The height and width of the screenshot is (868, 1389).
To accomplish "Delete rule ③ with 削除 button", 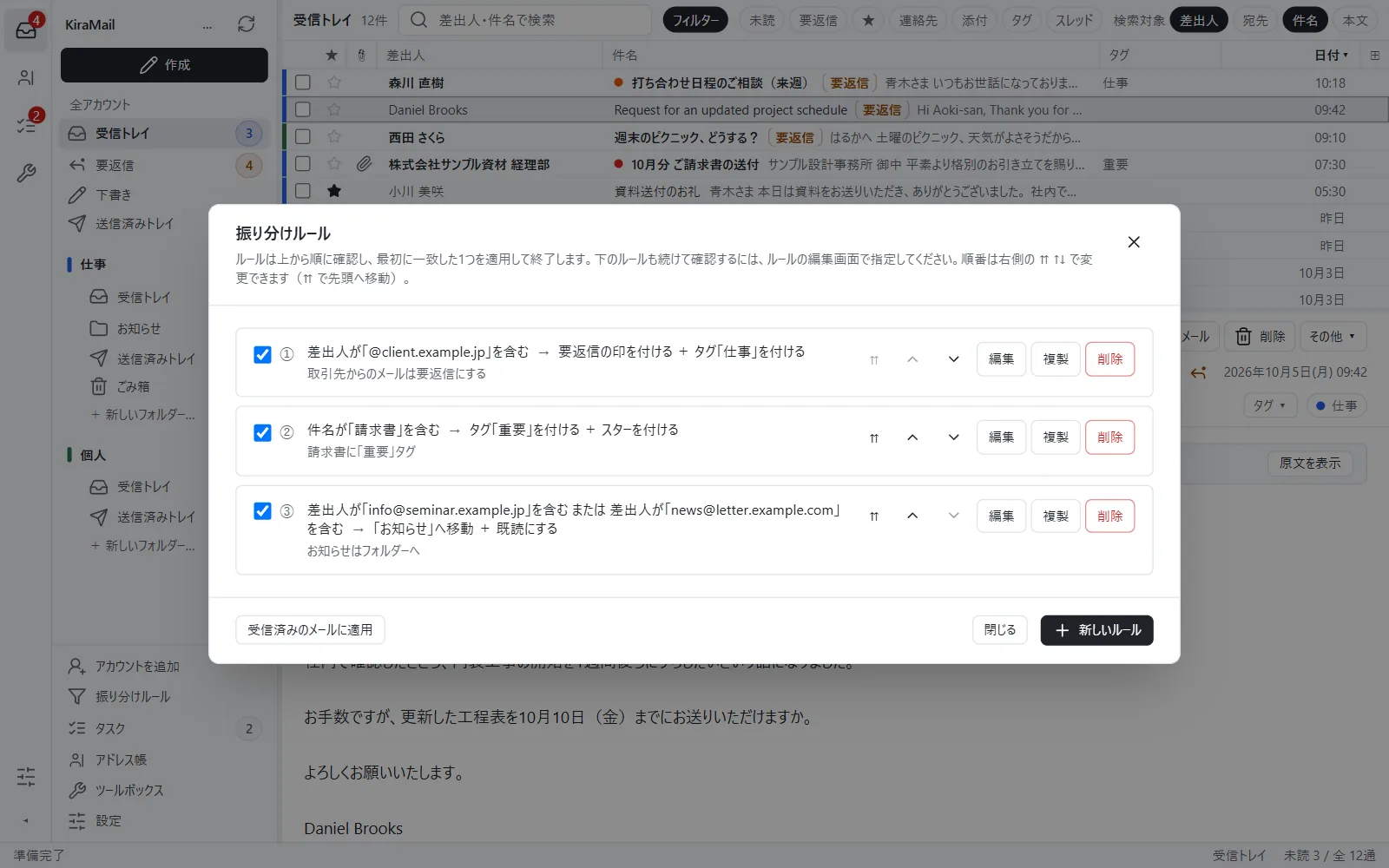I will click(x=1109, y=516).
